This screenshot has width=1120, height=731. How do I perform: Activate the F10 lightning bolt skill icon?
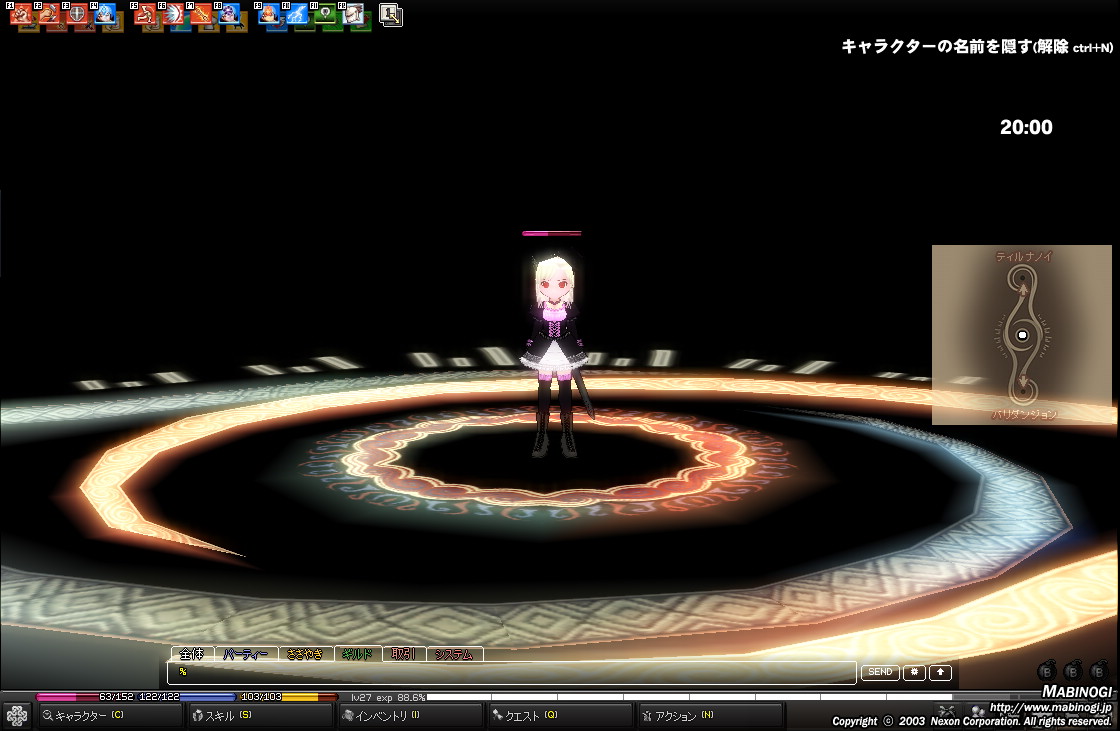[x=297, y=15]
